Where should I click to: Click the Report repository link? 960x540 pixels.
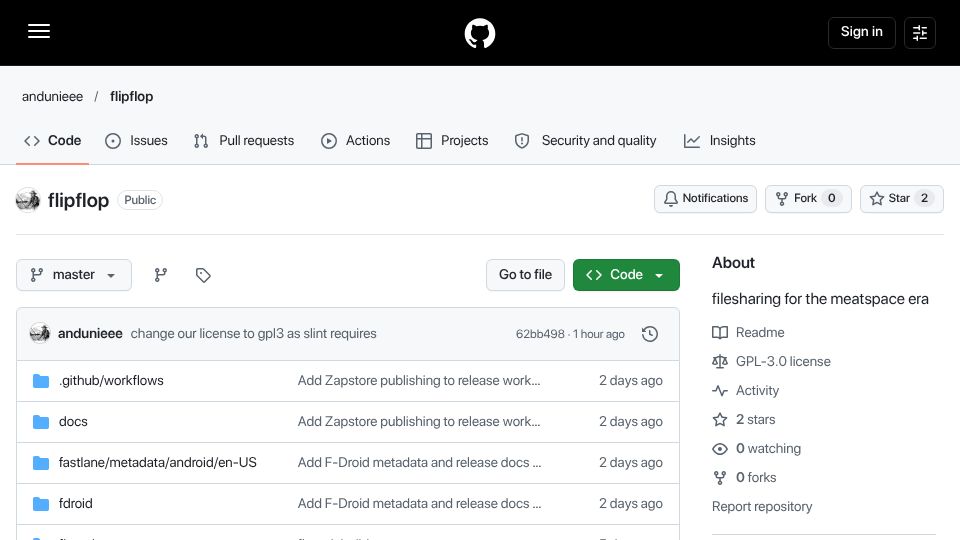tap(762, 507)
